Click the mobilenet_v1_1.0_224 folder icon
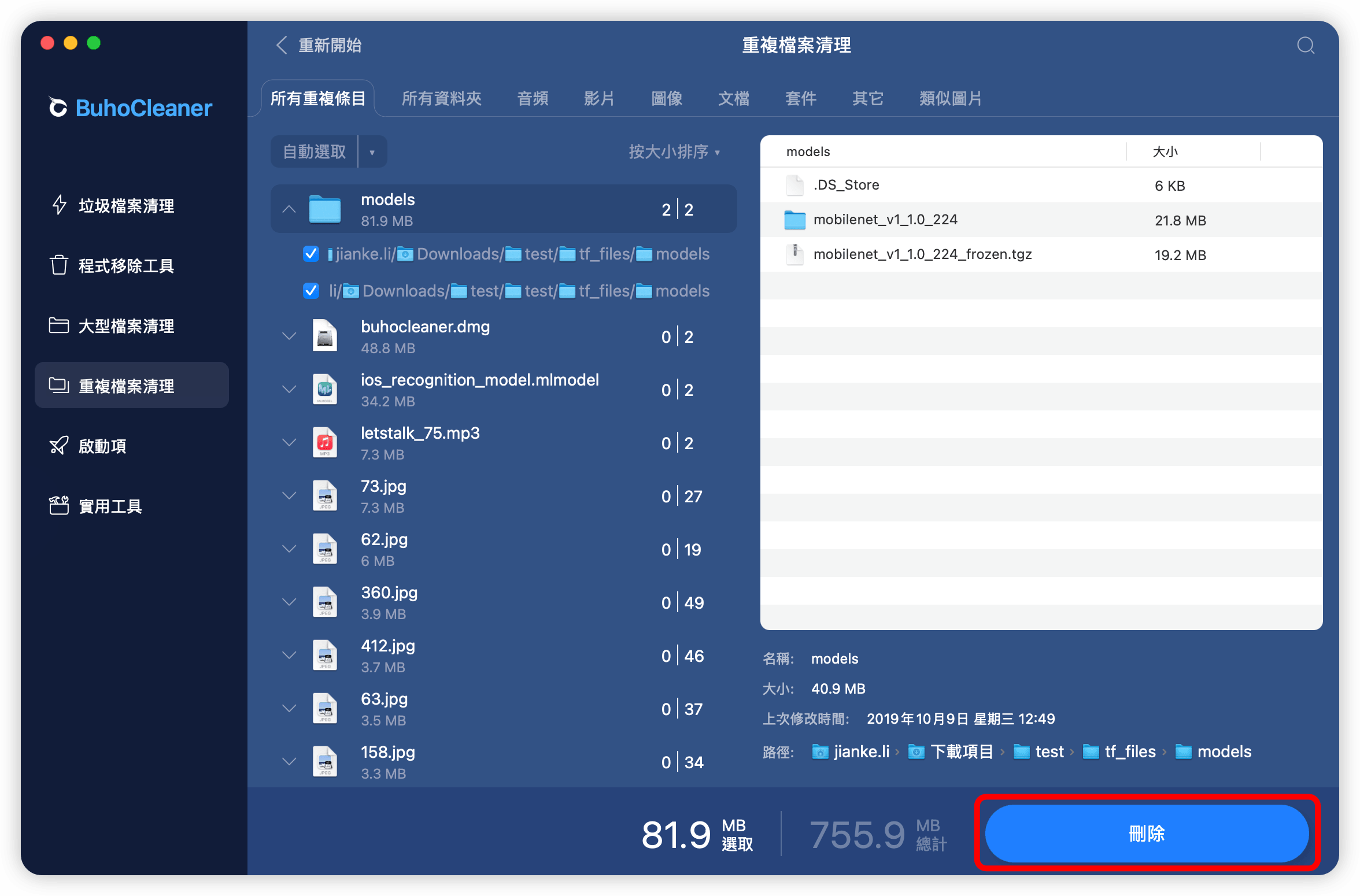Screen dimensions: 1360x896 click(x=795, y=220)
